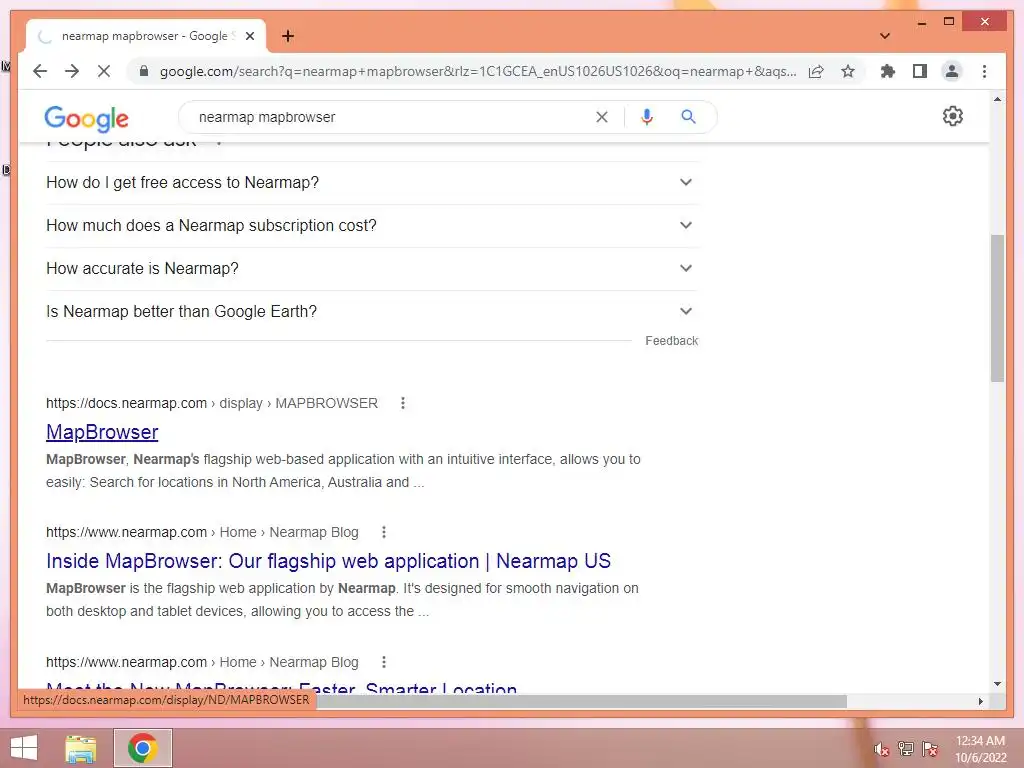Open a new tab with the plus button

(x=288, y=36)
